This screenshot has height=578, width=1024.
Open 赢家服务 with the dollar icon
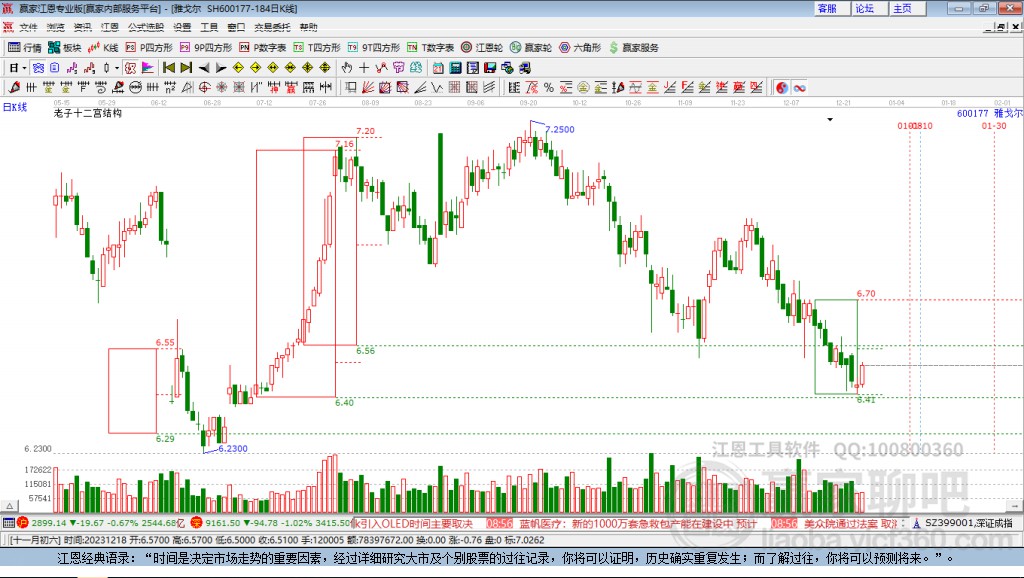coord(633,48)
